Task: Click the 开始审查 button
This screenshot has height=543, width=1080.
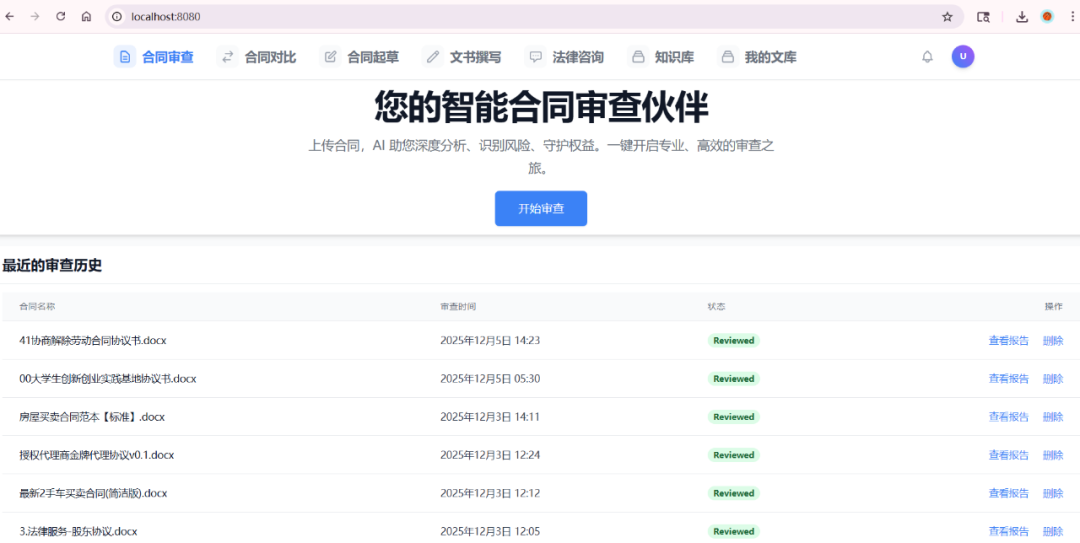Action: coord(541,209)
